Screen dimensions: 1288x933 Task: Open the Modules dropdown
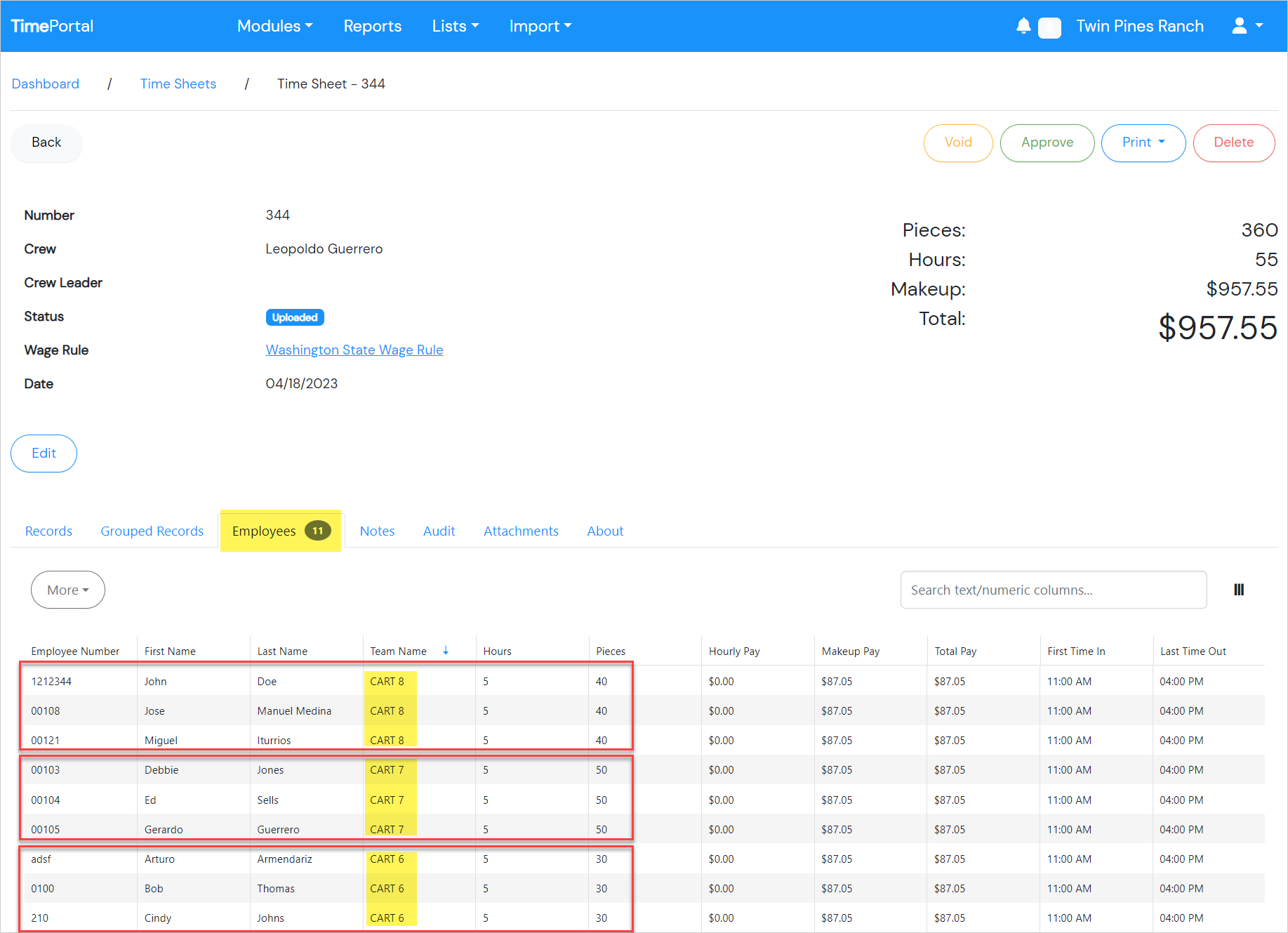(274, 26)
